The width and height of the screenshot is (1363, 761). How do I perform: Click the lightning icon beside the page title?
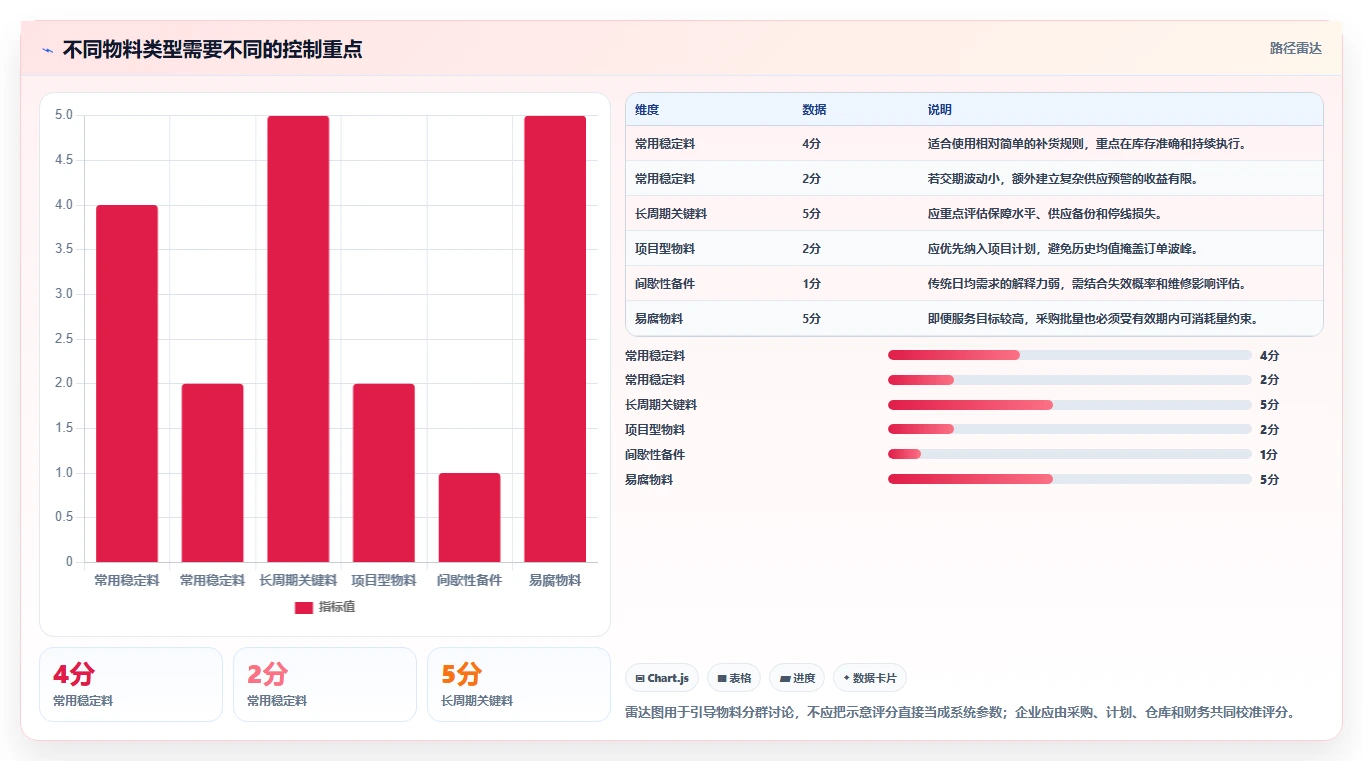pyautogui.click(x=48, y=49)
